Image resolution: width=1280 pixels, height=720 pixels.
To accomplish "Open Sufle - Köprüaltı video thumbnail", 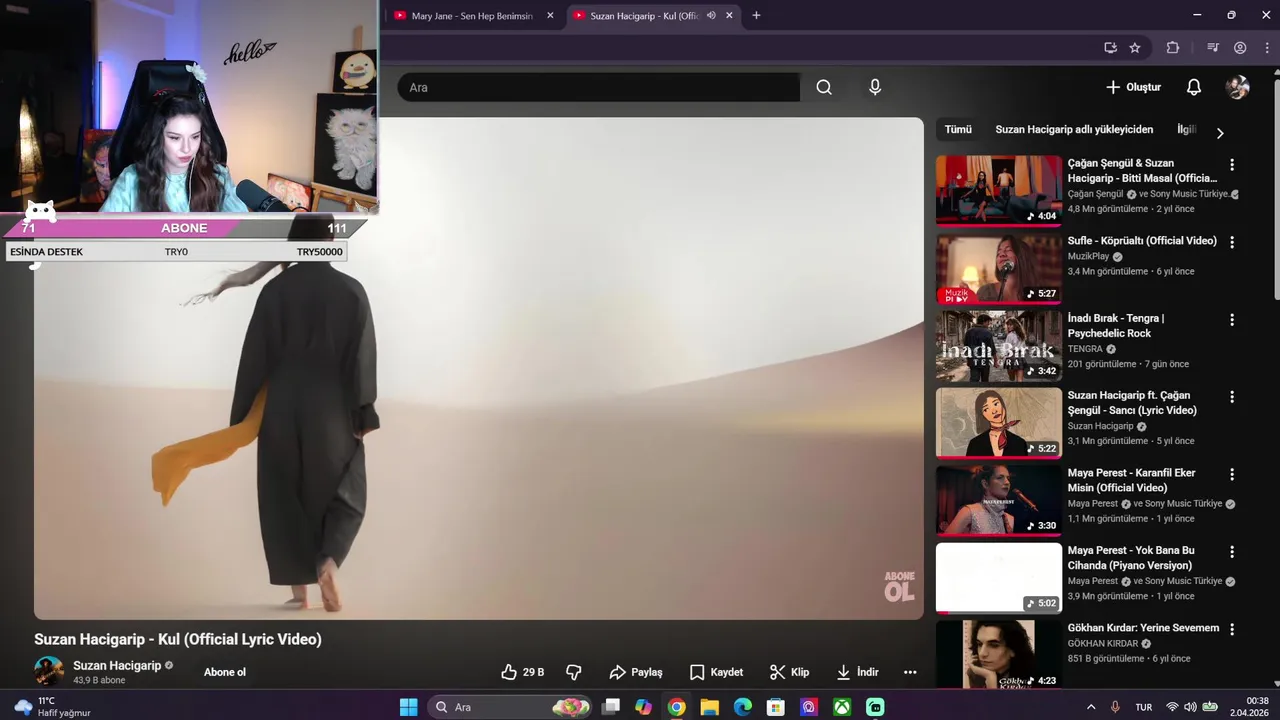I will point(998,268).
